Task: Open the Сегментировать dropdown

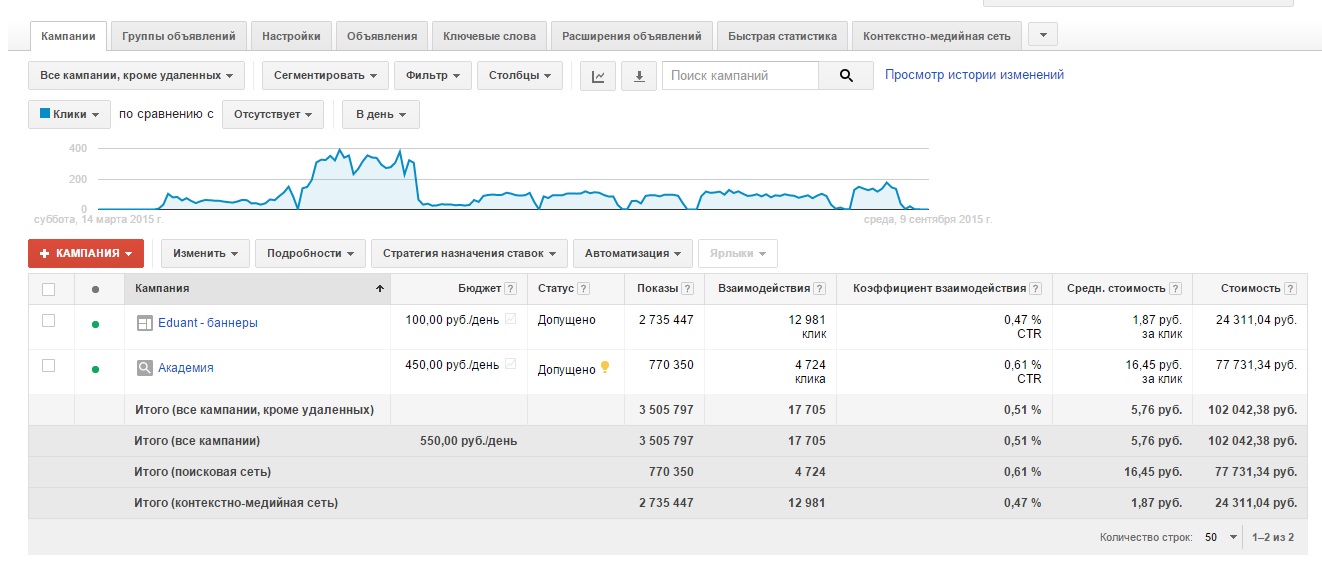Action: coord(325,76)
